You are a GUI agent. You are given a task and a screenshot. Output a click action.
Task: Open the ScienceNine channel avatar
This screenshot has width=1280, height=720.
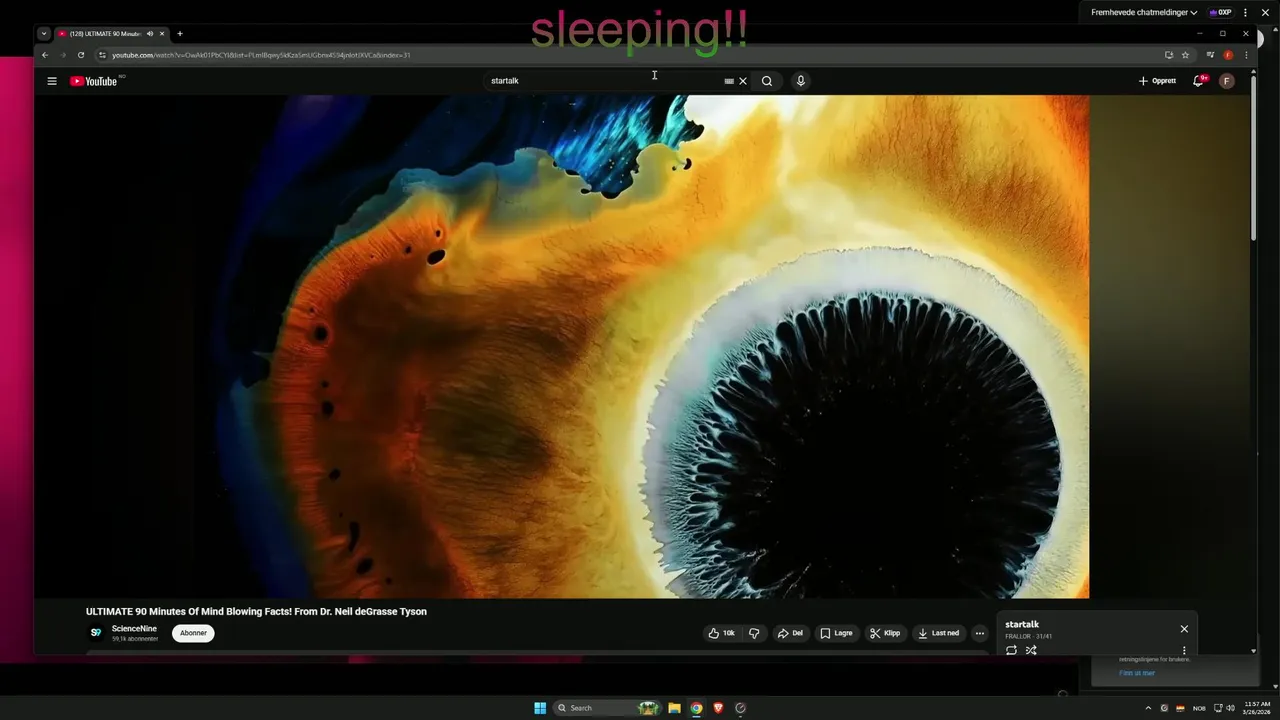[96, 633]
